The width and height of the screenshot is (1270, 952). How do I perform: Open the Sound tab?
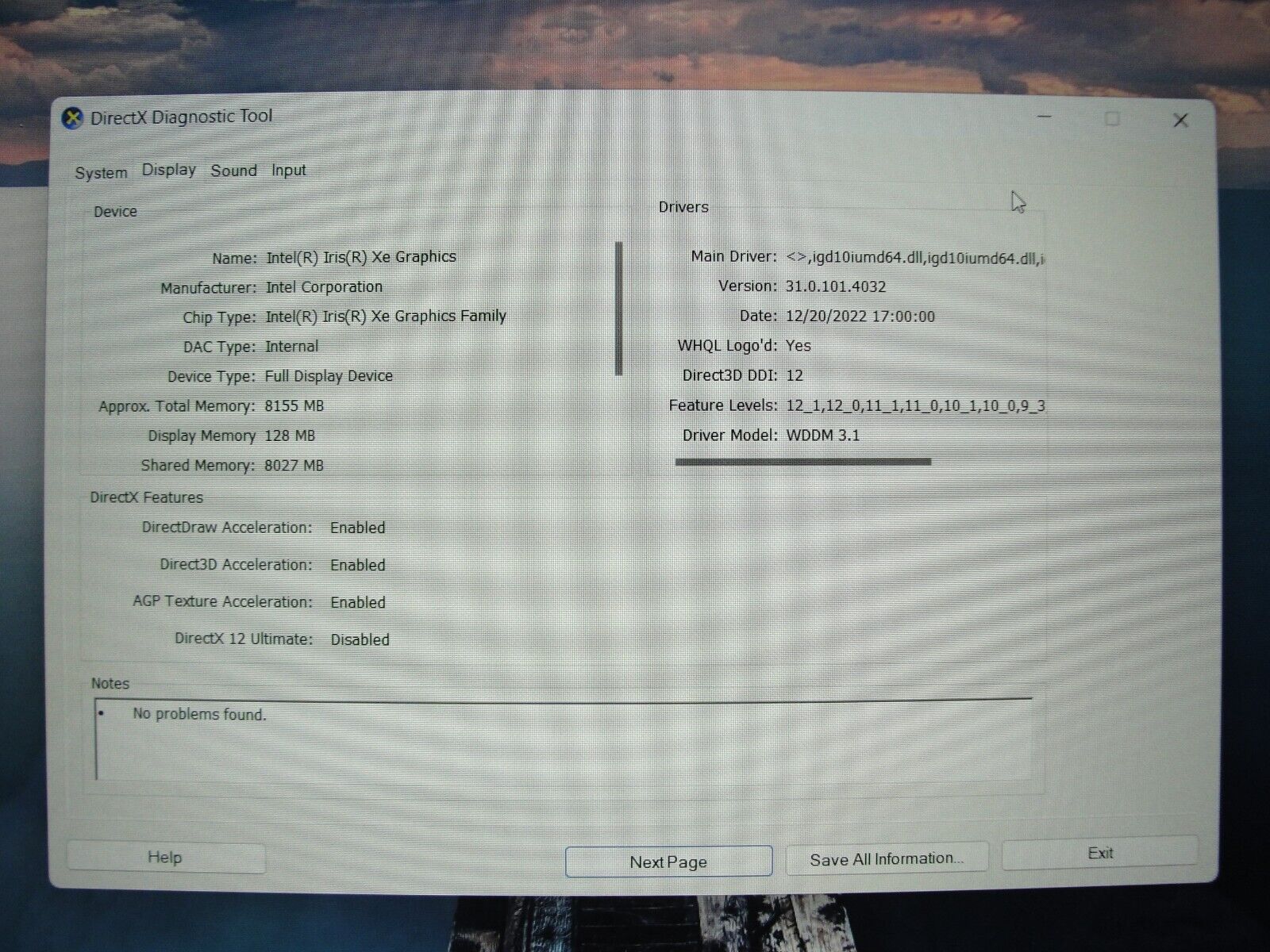pyautogui.click(x=233, y=171)
